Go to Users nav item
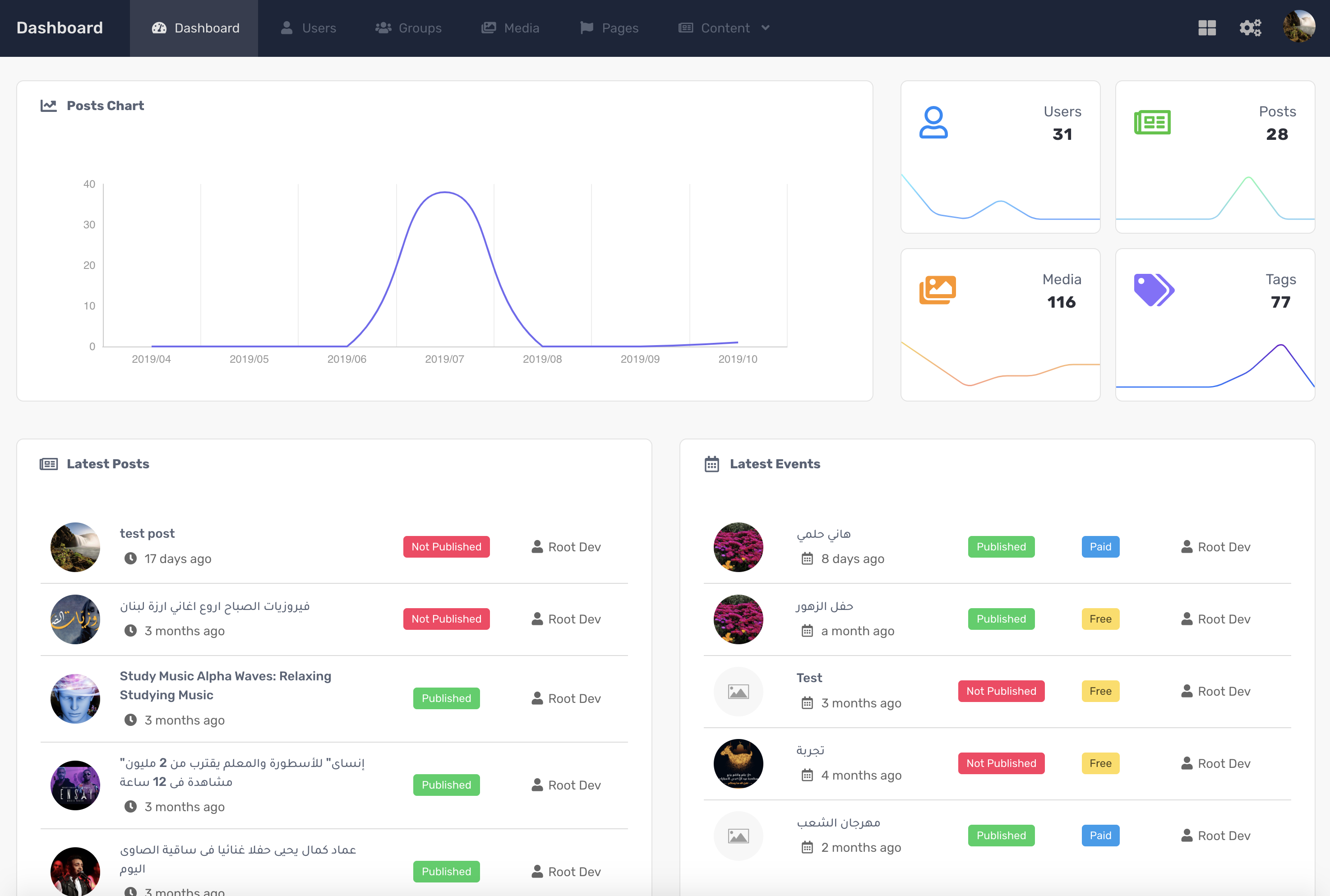Image resolution: width=1330 pixels, height=896 pixels. click(308, 28)
